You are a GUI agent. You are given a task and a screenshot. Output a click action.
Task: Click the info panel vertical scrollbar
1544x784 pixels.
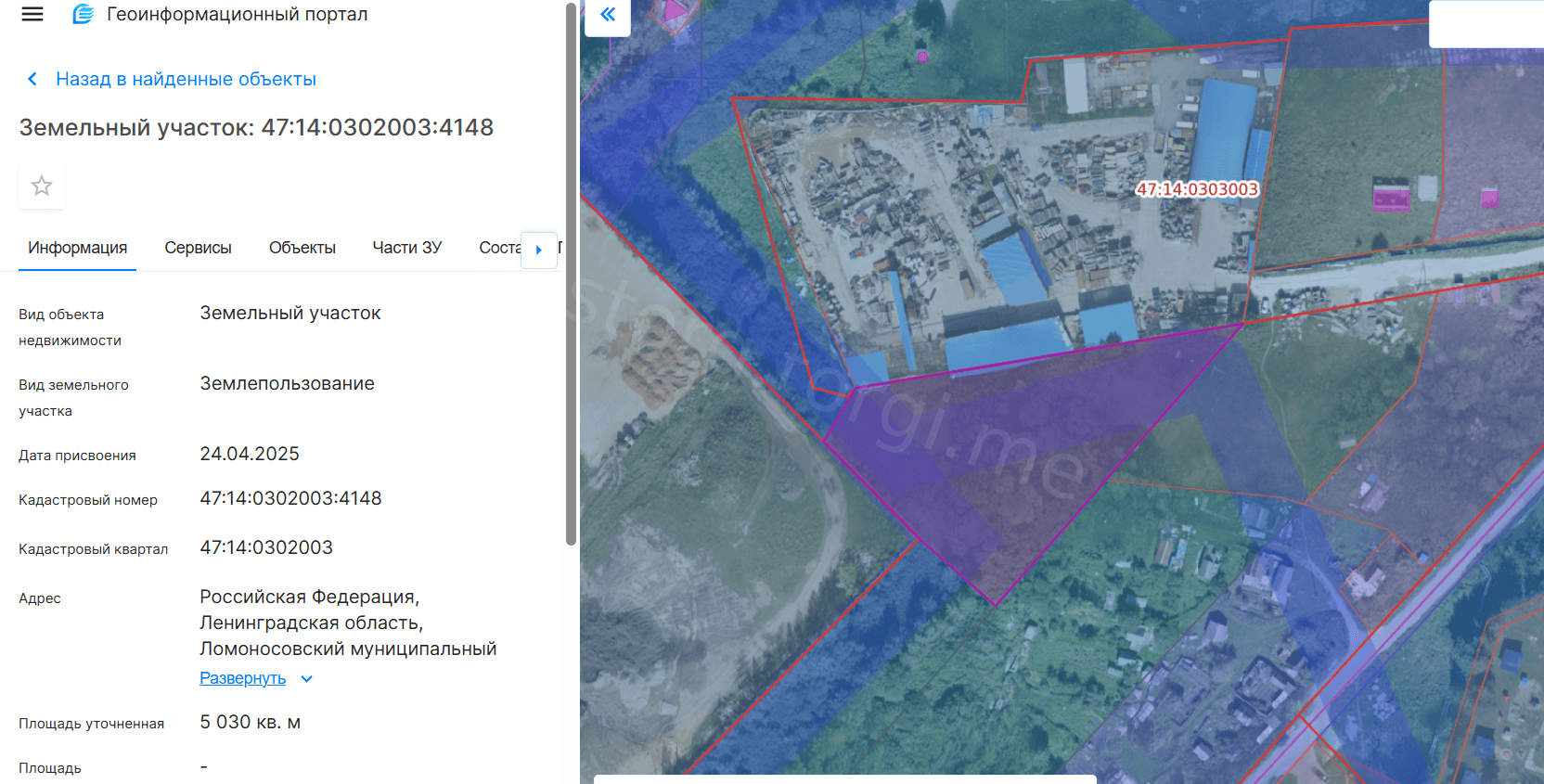point(571,278)
